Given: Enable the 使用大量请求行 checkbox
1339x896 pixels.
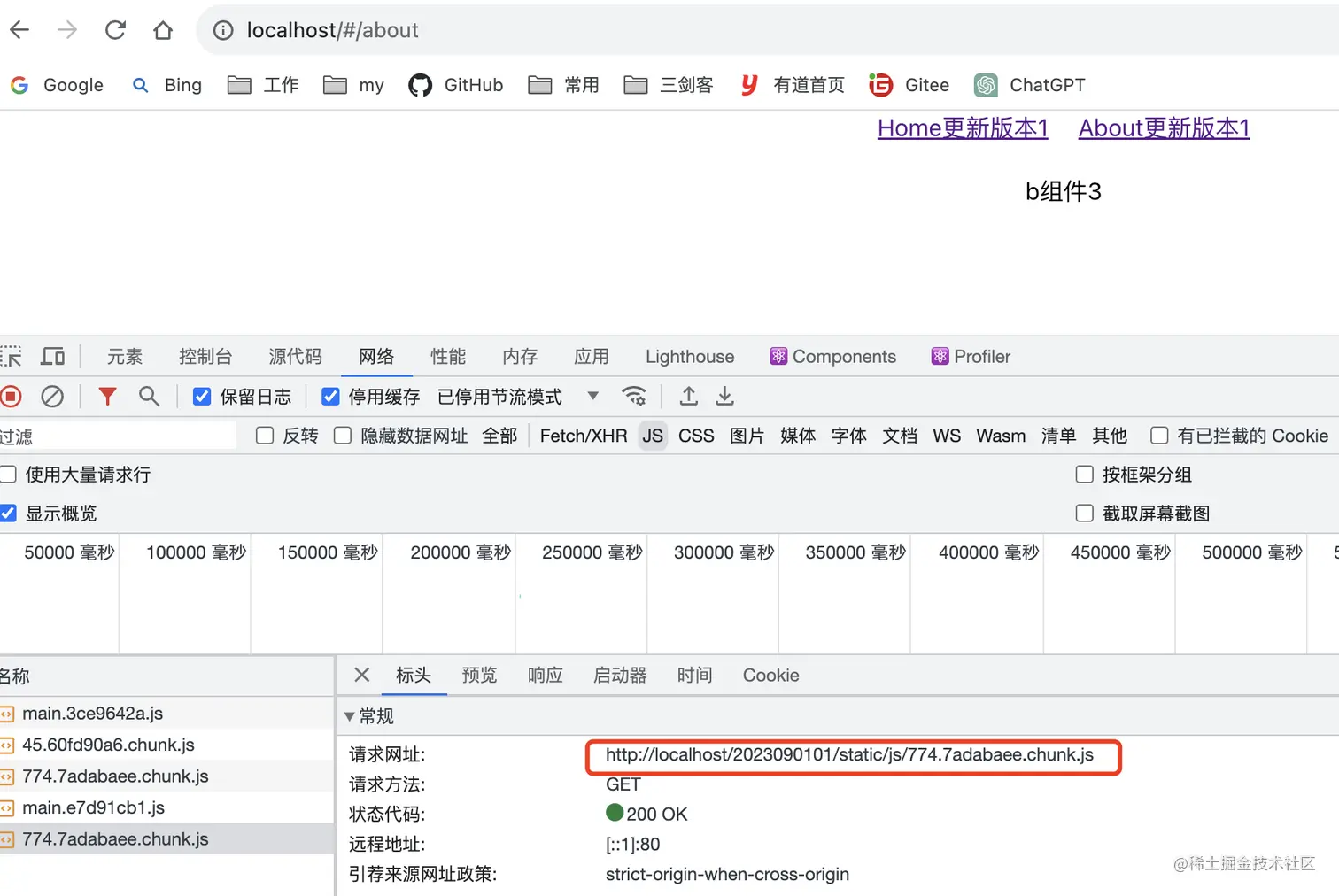Looking at the screenshot, I should point(8,475).
